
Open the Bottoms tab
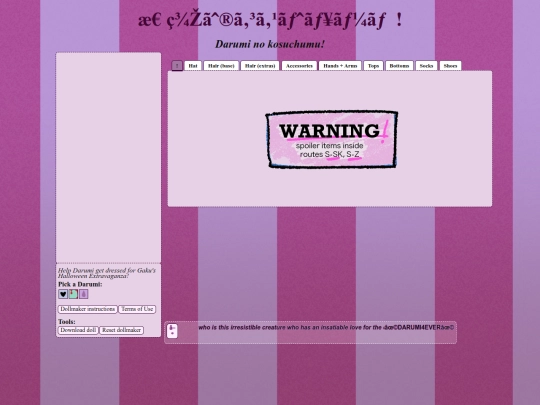point(399,66)
